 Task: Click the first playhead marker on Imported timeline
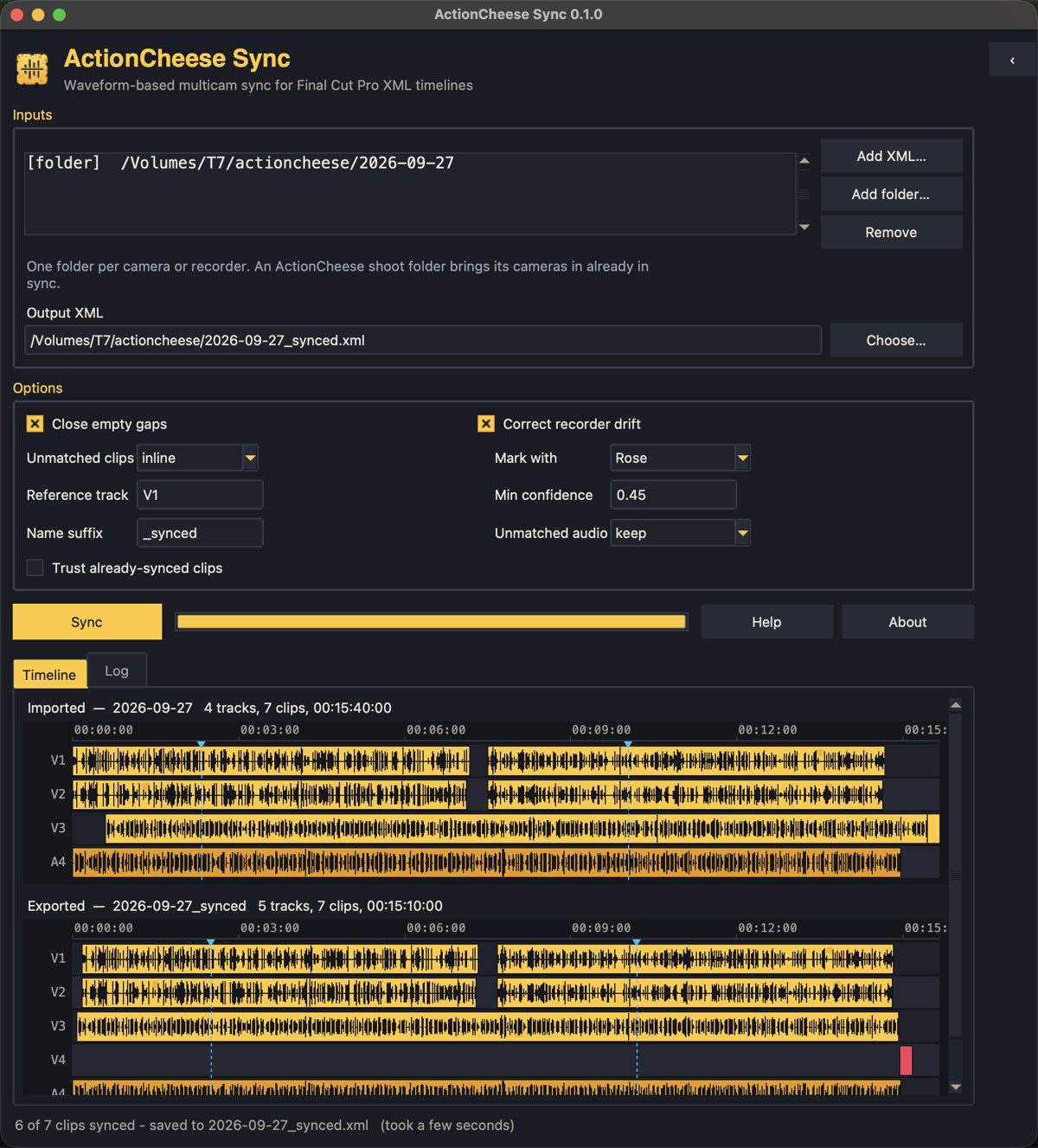click(202, 744)
